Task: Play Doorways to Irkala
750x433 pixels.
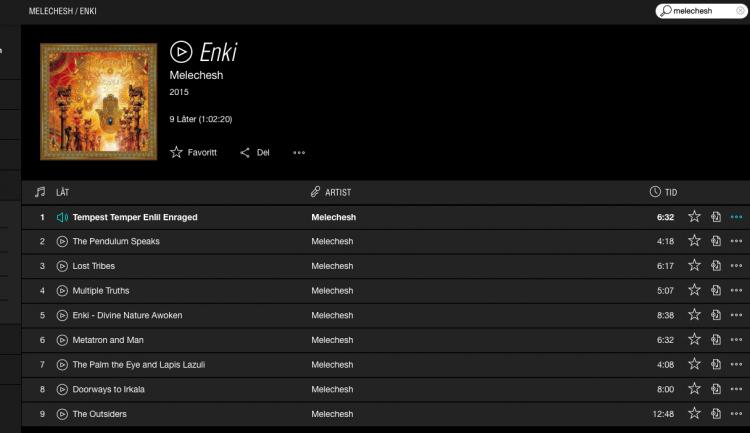Action: pyautogui.click(x=62, y=389)
